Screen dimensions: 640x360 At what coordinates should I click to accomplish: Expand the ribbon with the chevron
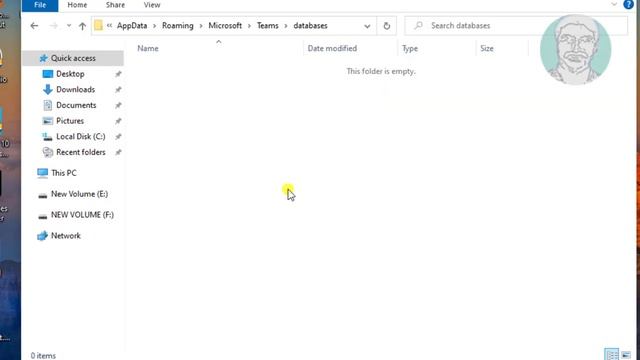tap(614, 4)
